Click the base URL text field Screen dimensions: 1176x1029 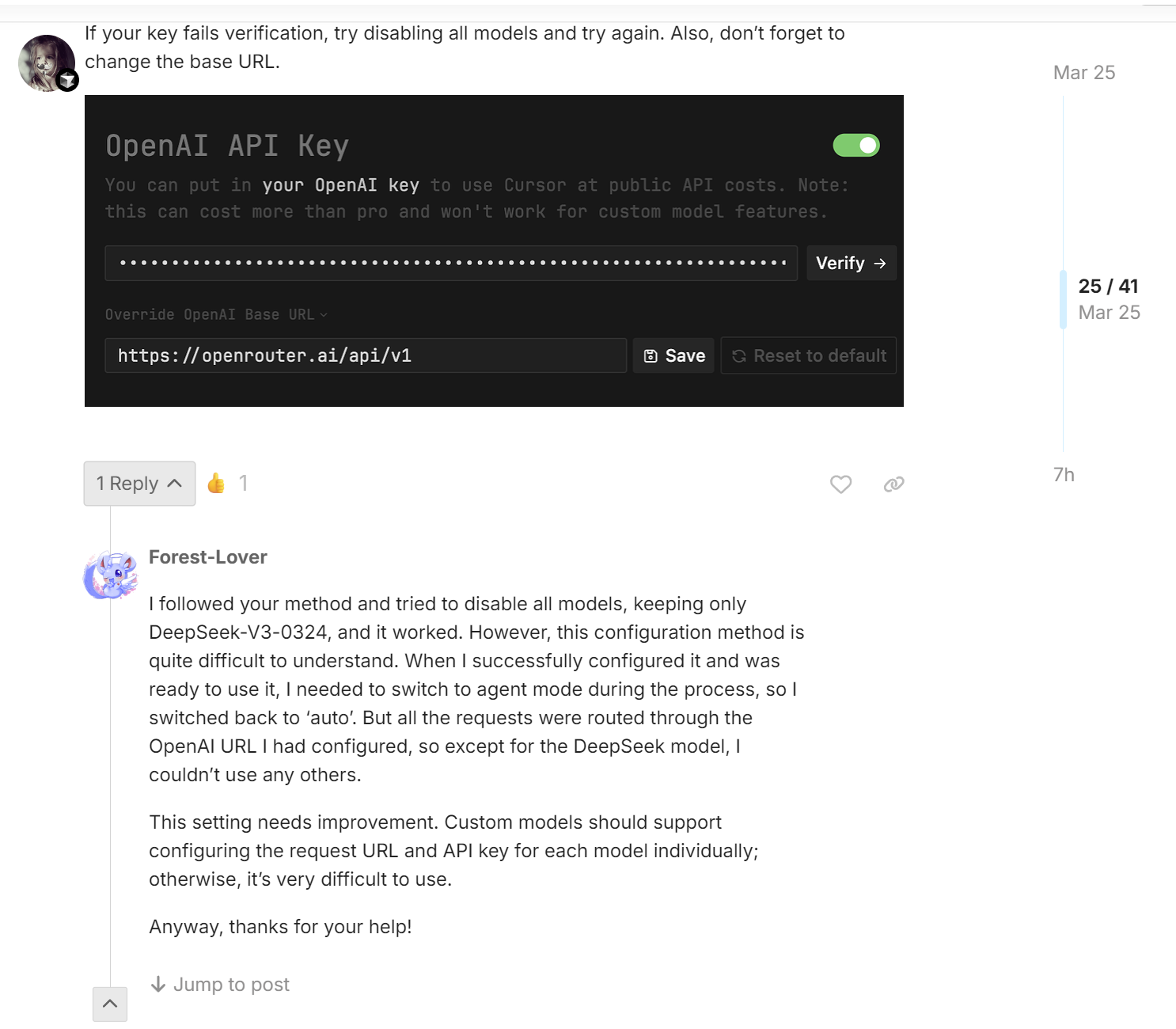coord(365,356)
